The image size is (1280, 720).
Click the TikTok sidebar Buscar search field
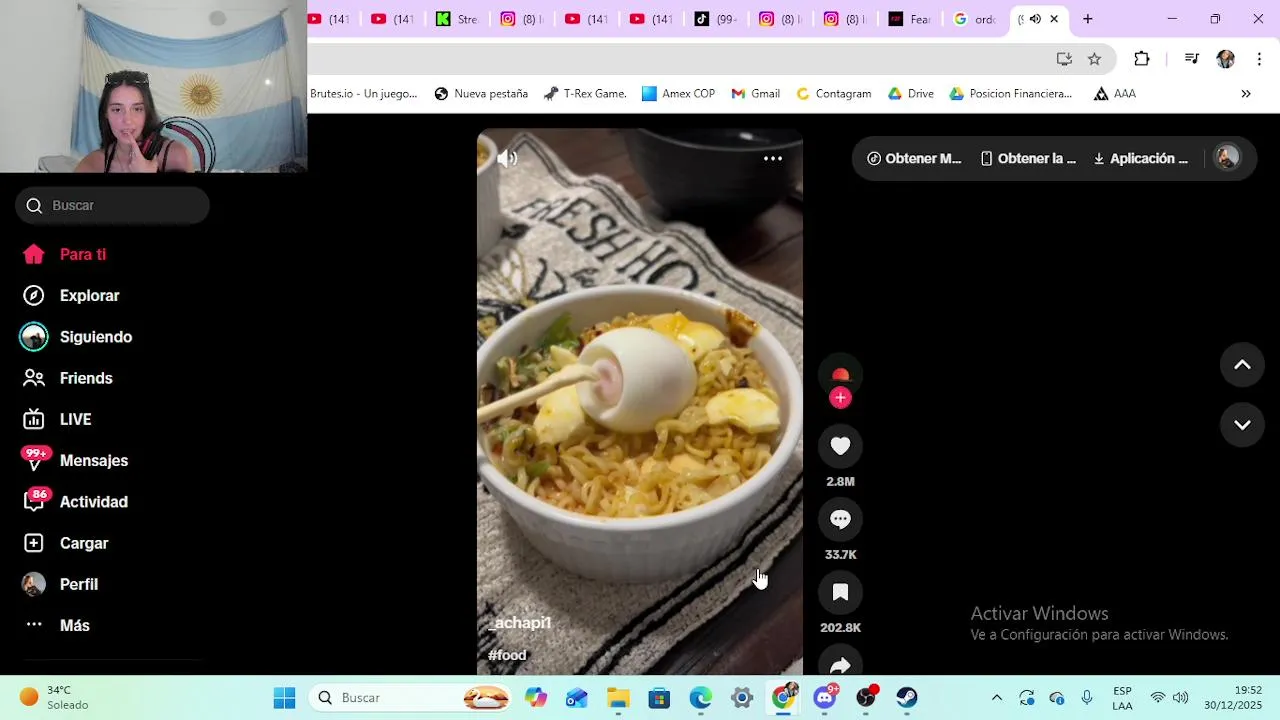tap(112, 205)
